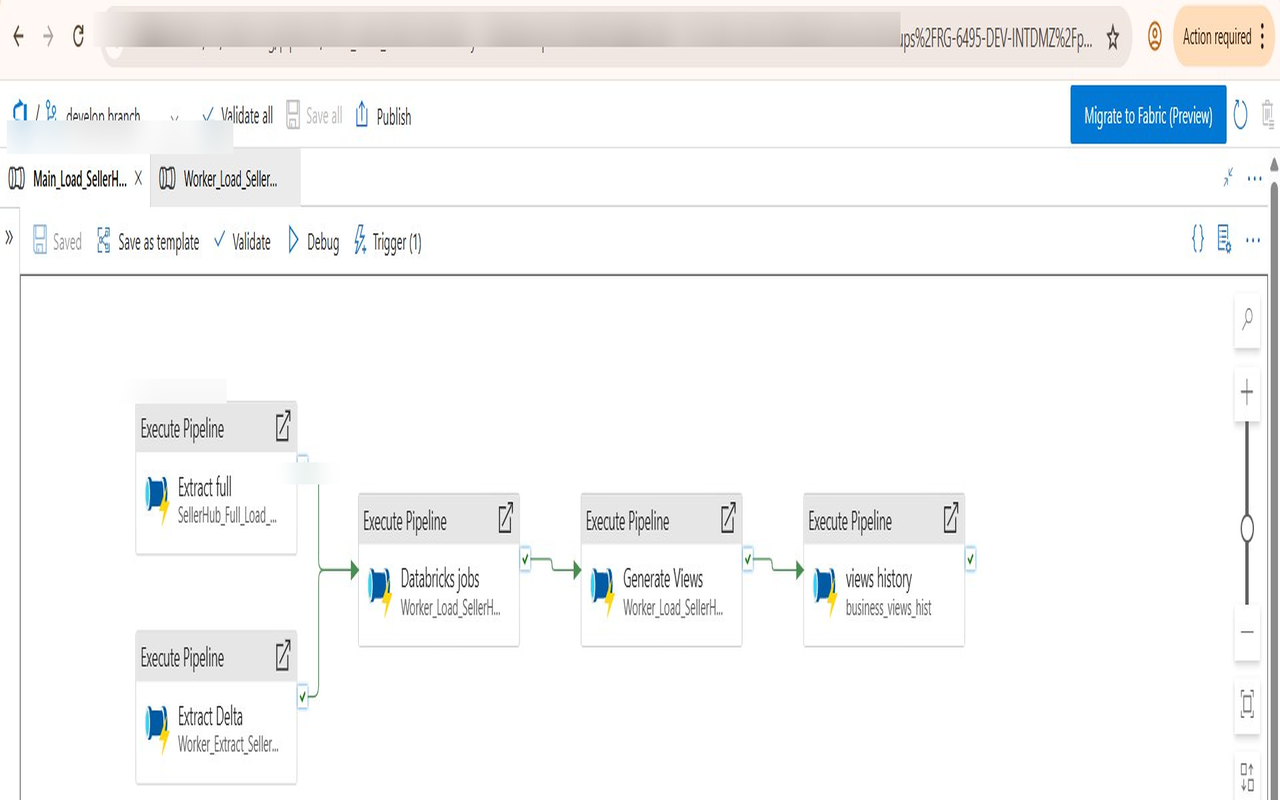Click the business_views_hist pipeline name

click(889, 607)
